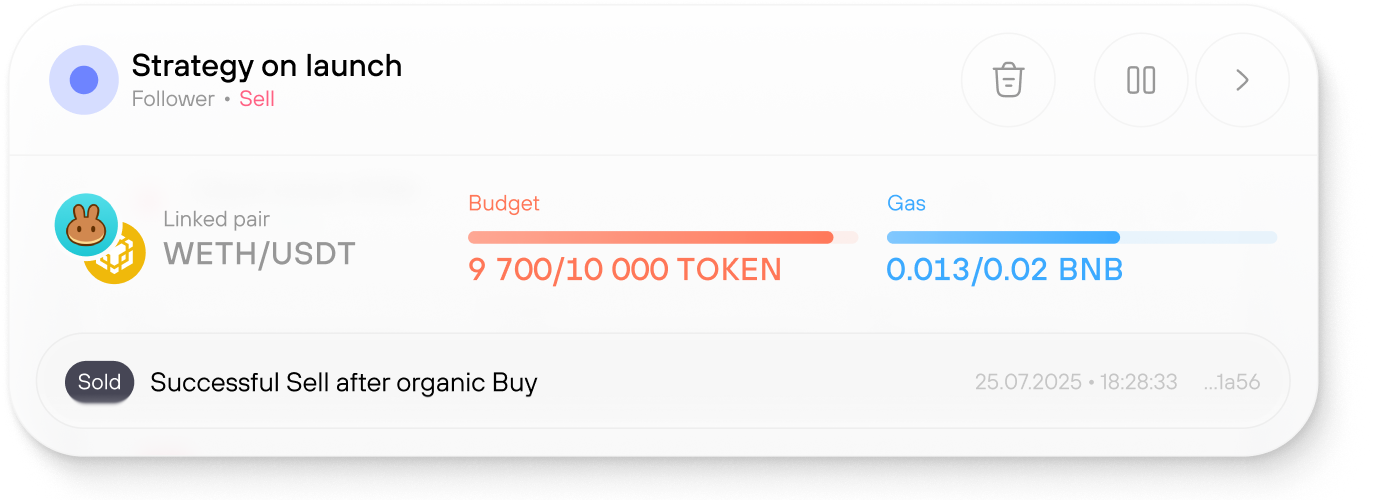Click the 9 700/10 000 TOKEN value

click(625, 269)
